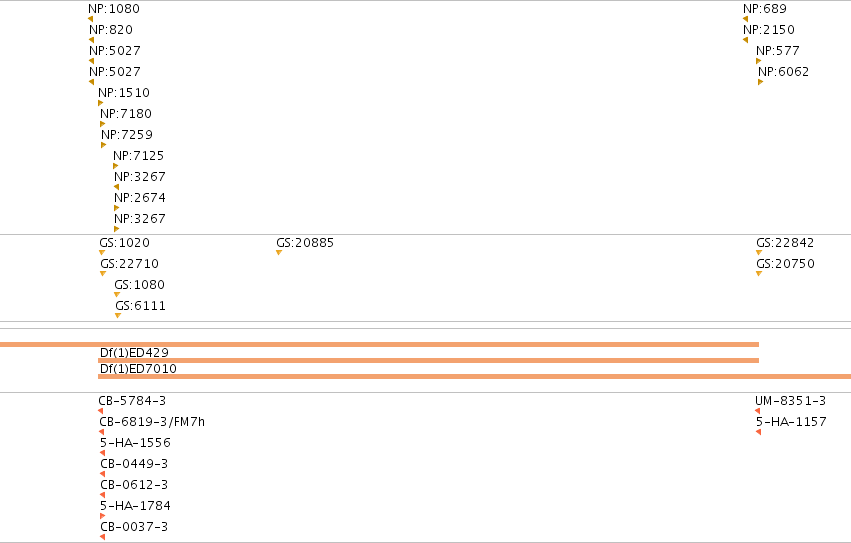Select the NP:7259 insertion label
Screen dimensions: 851x543
pos(127,135)
